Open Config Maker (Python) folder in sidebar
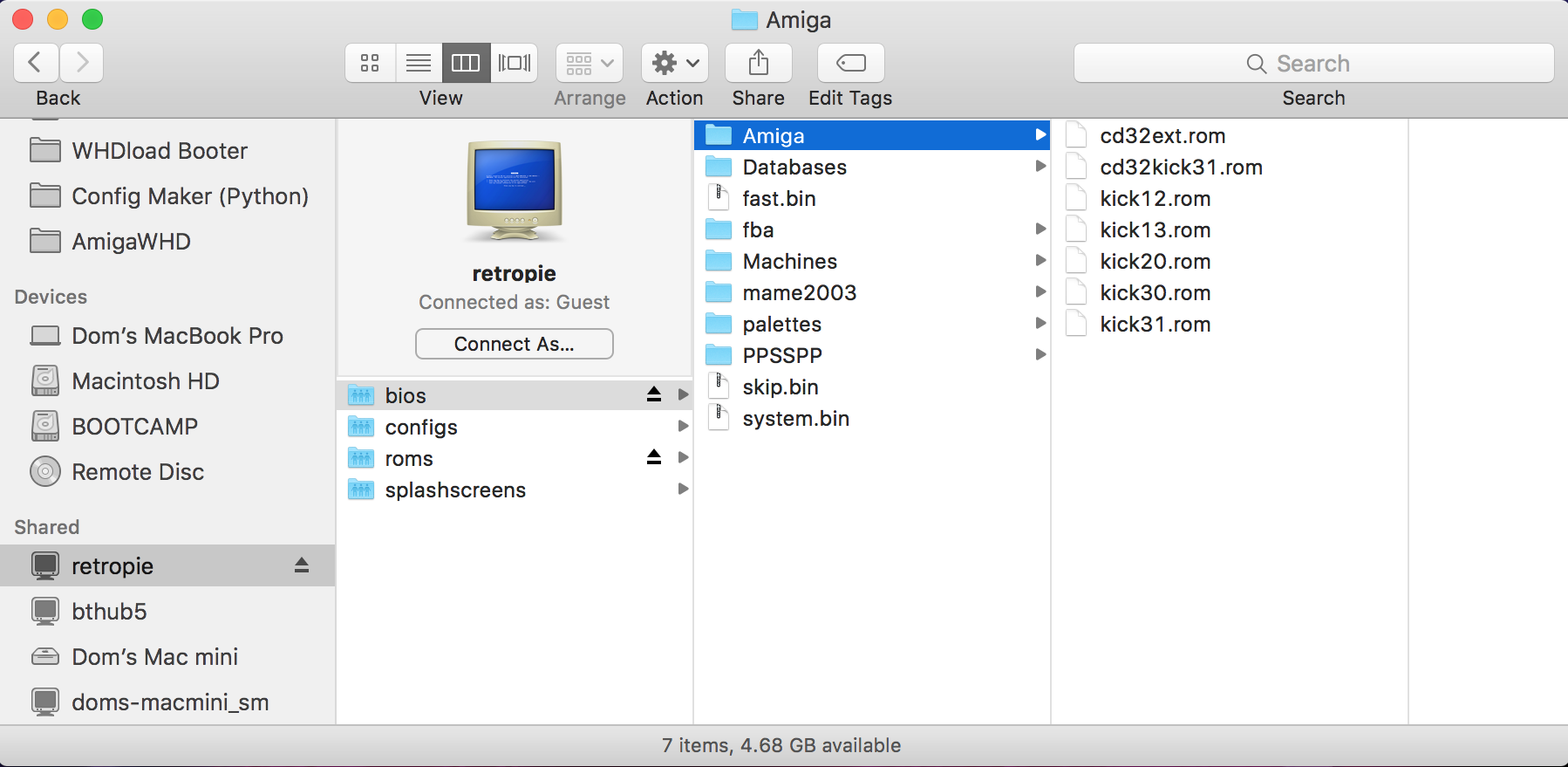 pos(167,196)
